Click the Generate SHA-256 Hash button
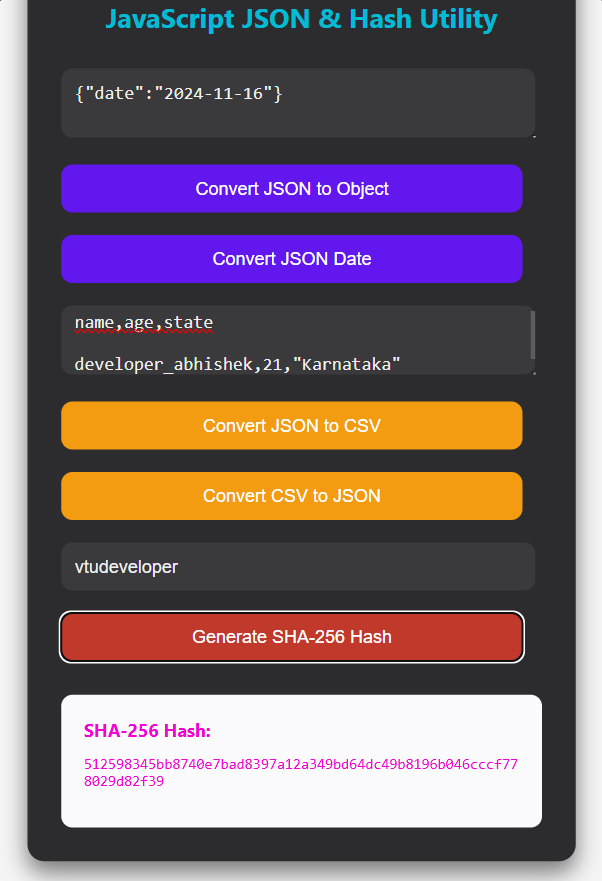Image resolution: width=602 pixels, height=881 pixels. (292, 637)
